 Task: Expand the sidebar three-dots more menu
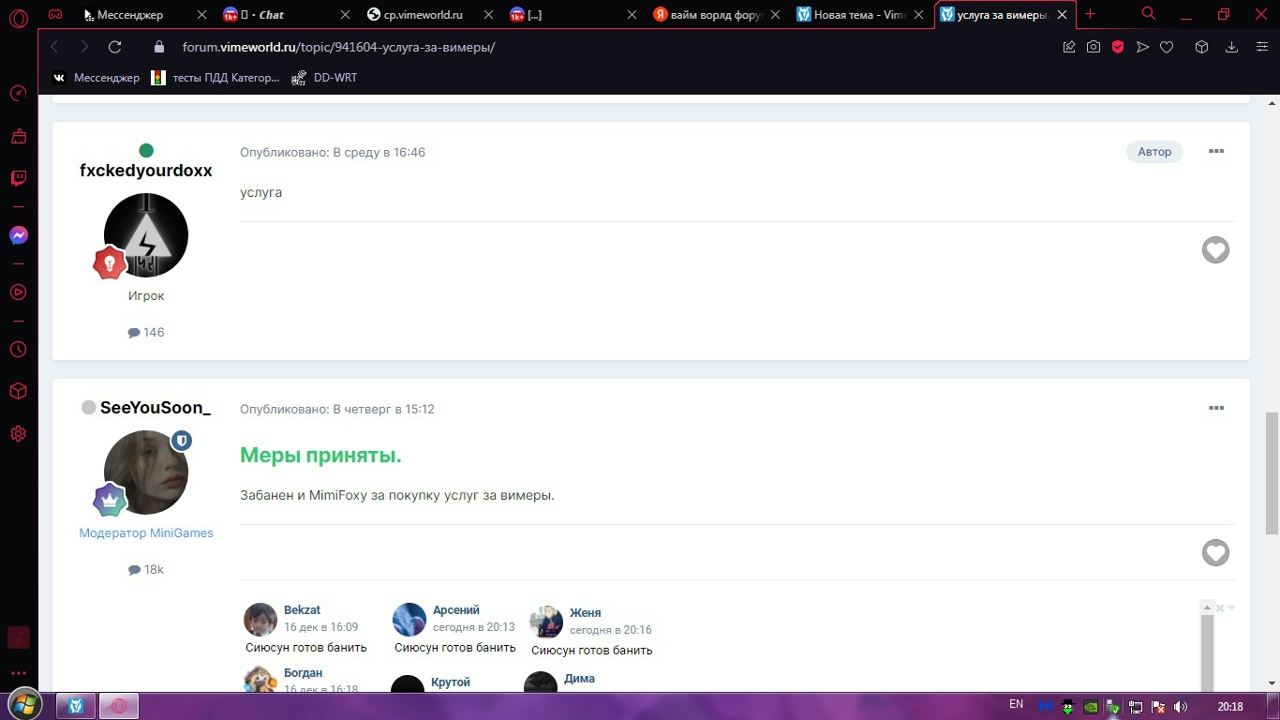pyautogui.click(x=18, y=673)
